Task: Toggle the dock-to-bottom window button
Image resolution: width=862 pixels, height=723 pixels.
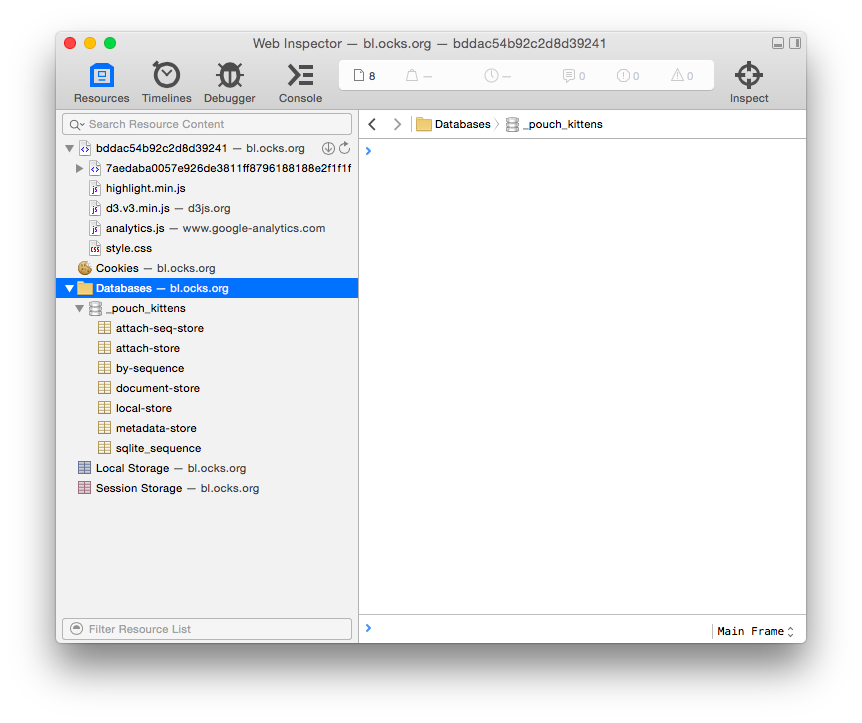Action: pos(778,44)
